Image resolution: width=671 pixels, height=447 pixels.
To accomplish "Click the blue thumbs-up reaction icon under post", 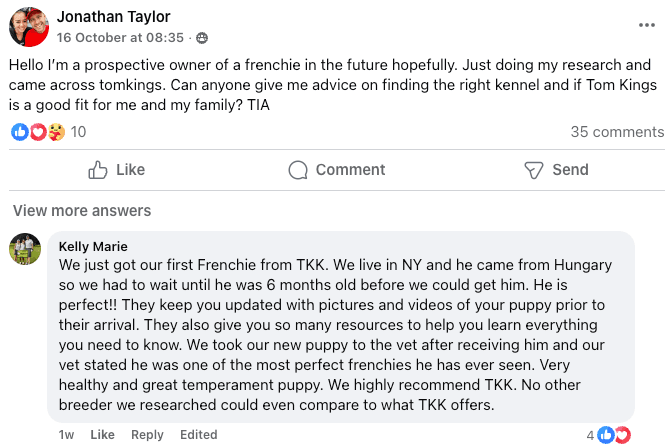I will (19, 131).
